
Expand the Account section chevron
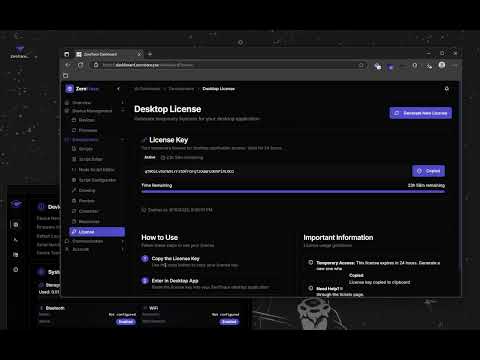pos(123,249)
